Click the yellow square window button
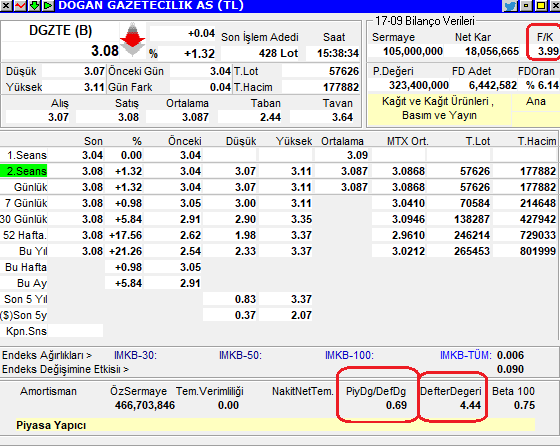 tap(541, 5)
